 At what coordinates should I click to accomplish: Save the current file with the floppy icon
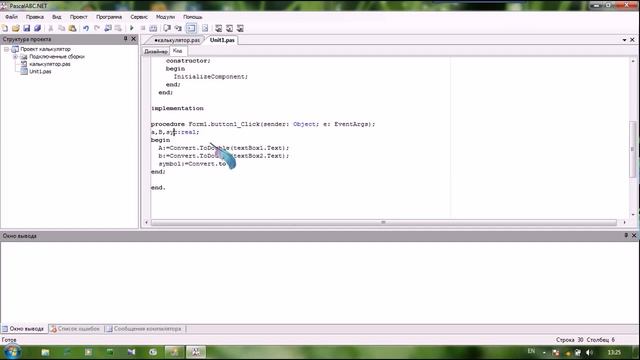[27, 28]
